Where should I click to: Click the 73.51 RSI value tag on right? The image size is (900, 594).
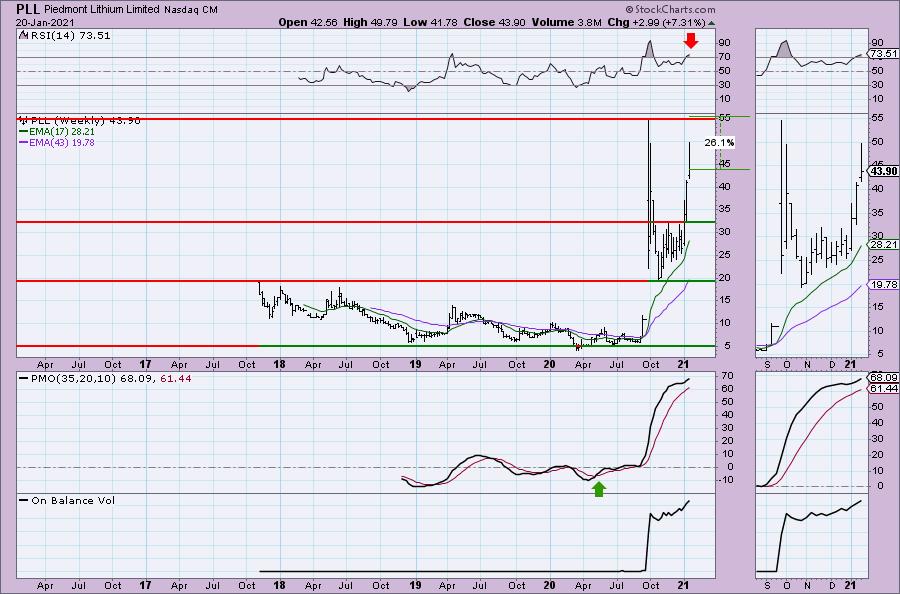(884, 54)
